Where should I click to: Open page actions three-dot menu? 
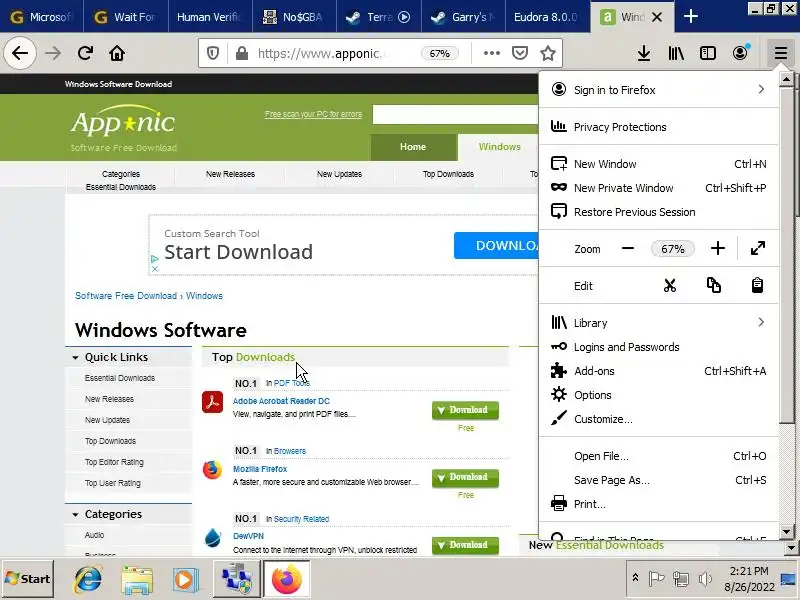pyautogui.click(x=491, y=53)
